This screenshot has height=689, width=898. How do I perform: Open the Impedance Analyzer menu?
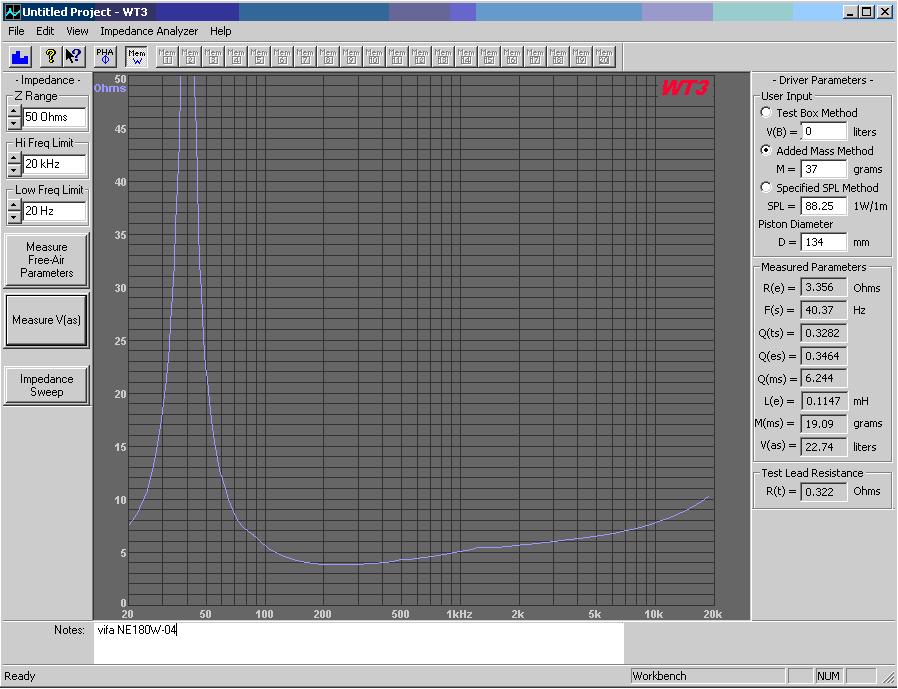148,31
